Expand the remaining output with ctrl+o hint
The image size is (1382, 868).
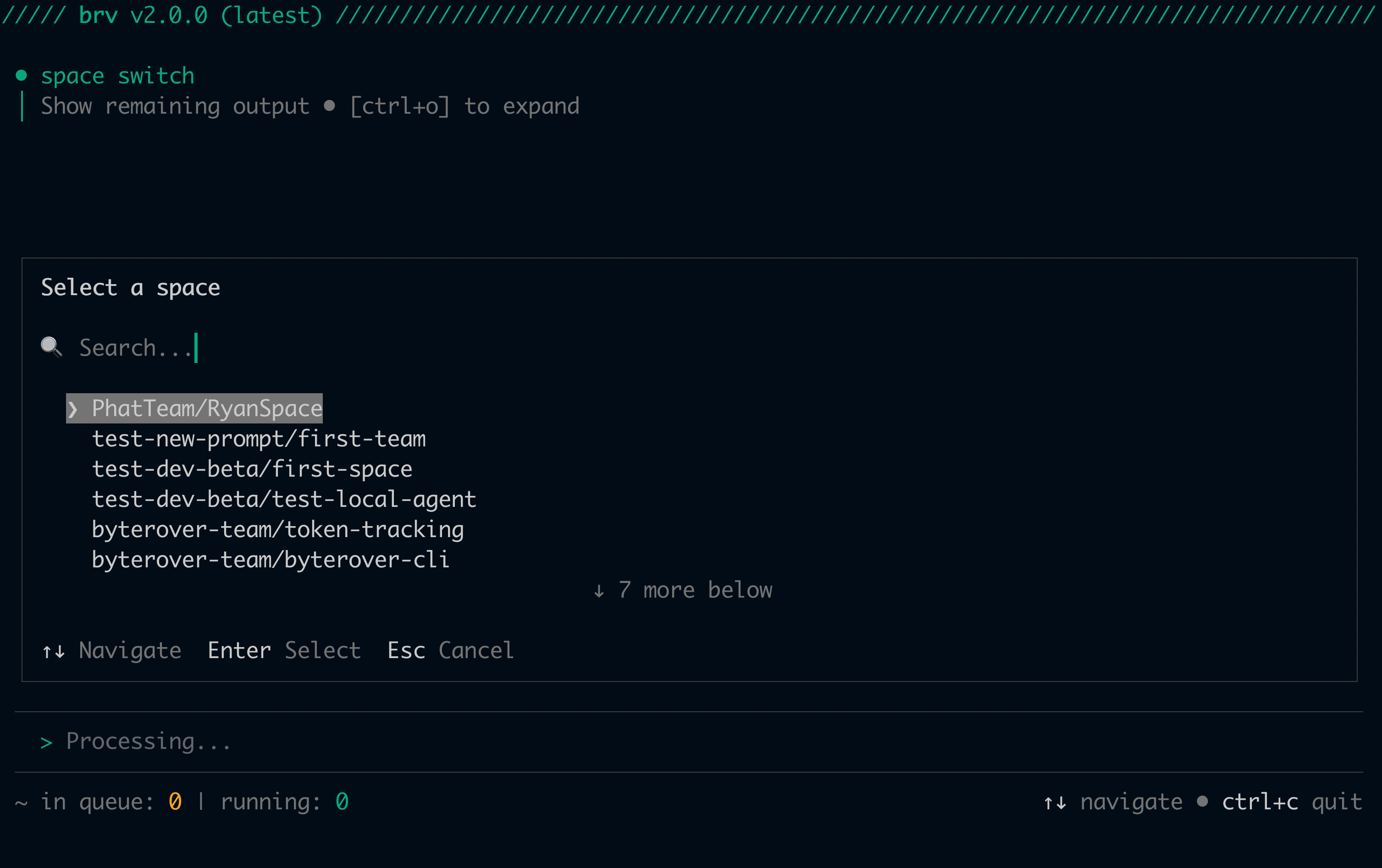(400, 105)
